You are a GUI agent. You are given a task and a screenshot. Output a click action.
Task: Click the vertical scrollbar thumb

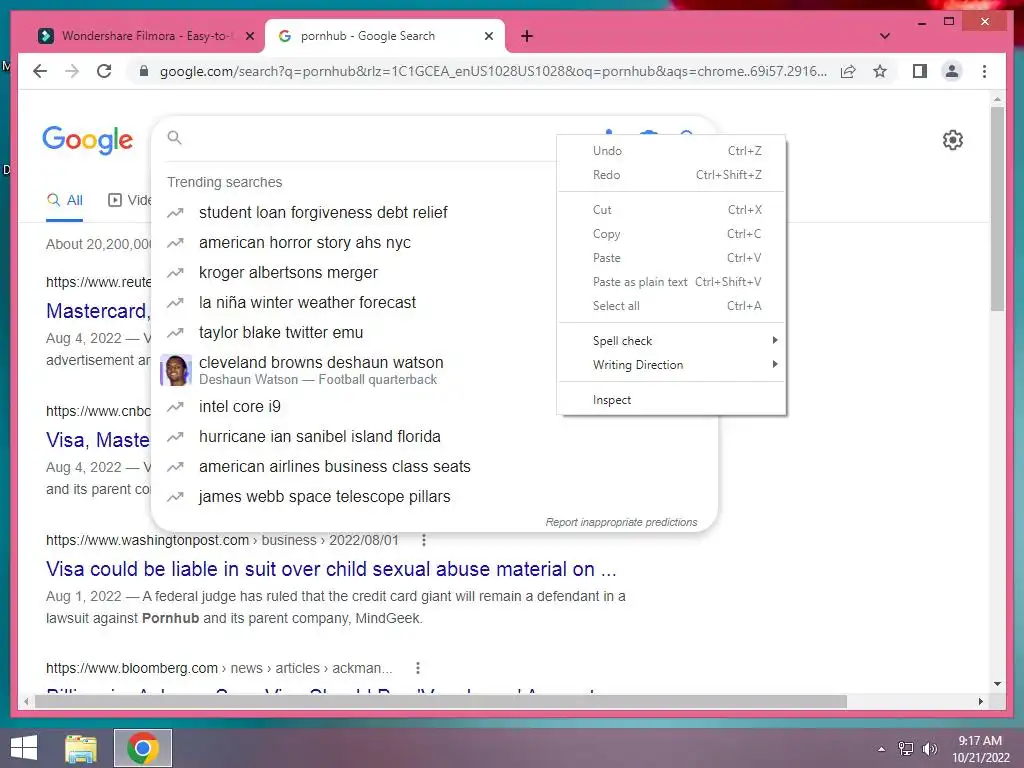click(x=997, y=209)
